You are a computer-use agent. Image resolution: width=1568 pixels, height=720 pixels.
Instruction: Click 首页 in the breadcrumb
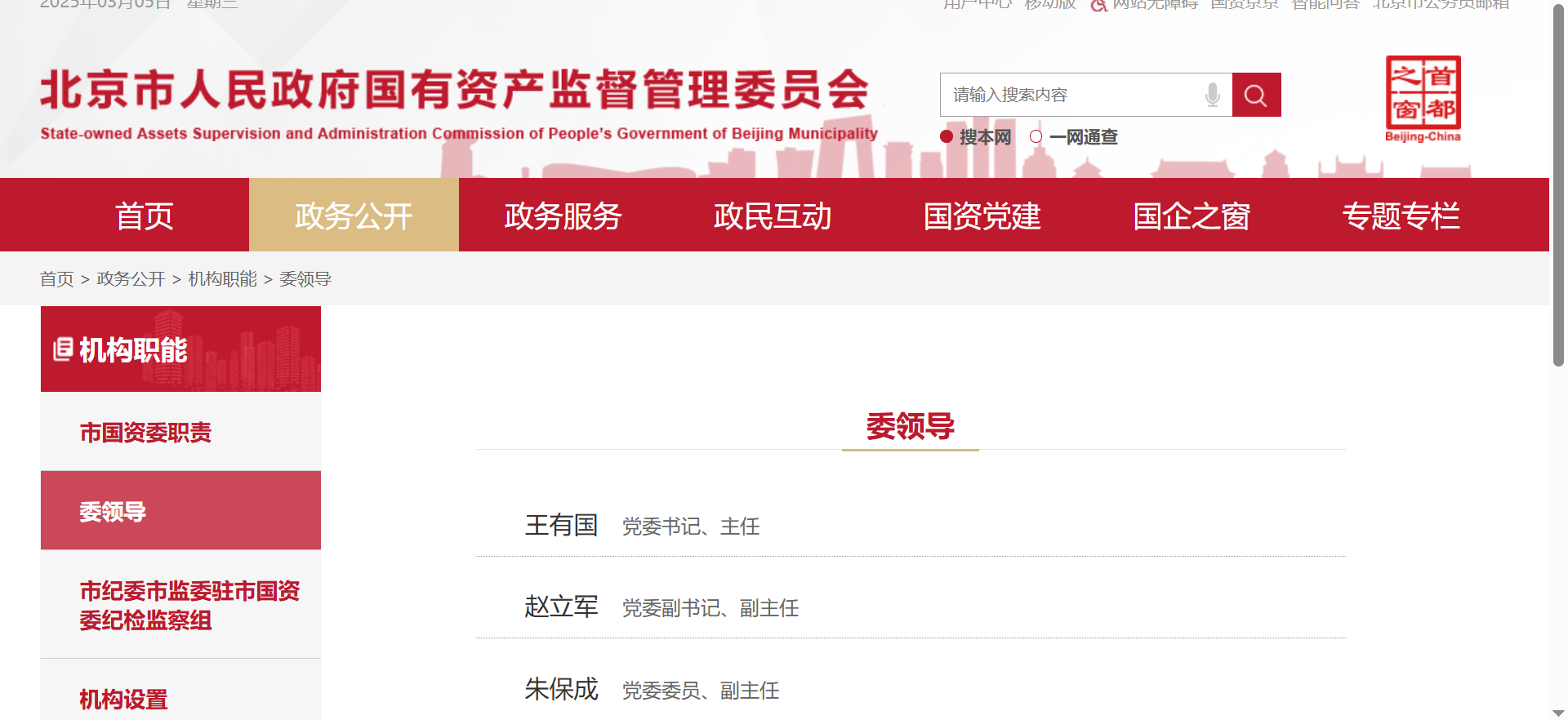57,279
